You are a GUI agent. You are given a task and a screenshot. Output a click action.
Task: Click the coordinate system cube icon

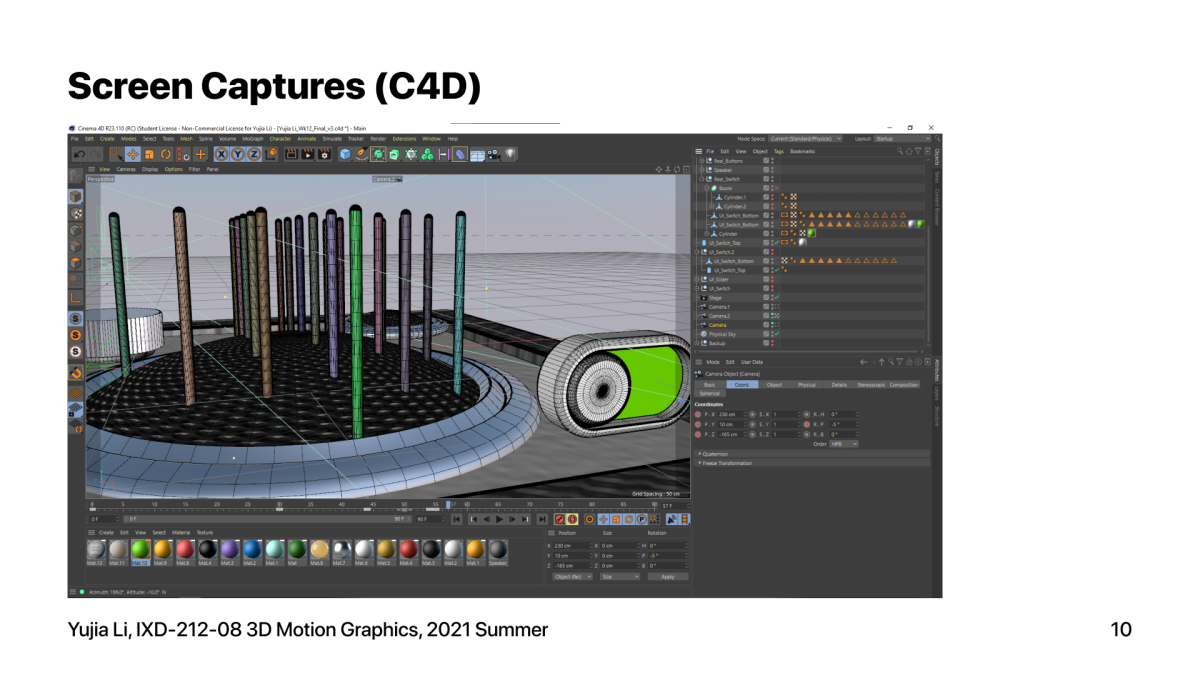[x=272, y=154]
